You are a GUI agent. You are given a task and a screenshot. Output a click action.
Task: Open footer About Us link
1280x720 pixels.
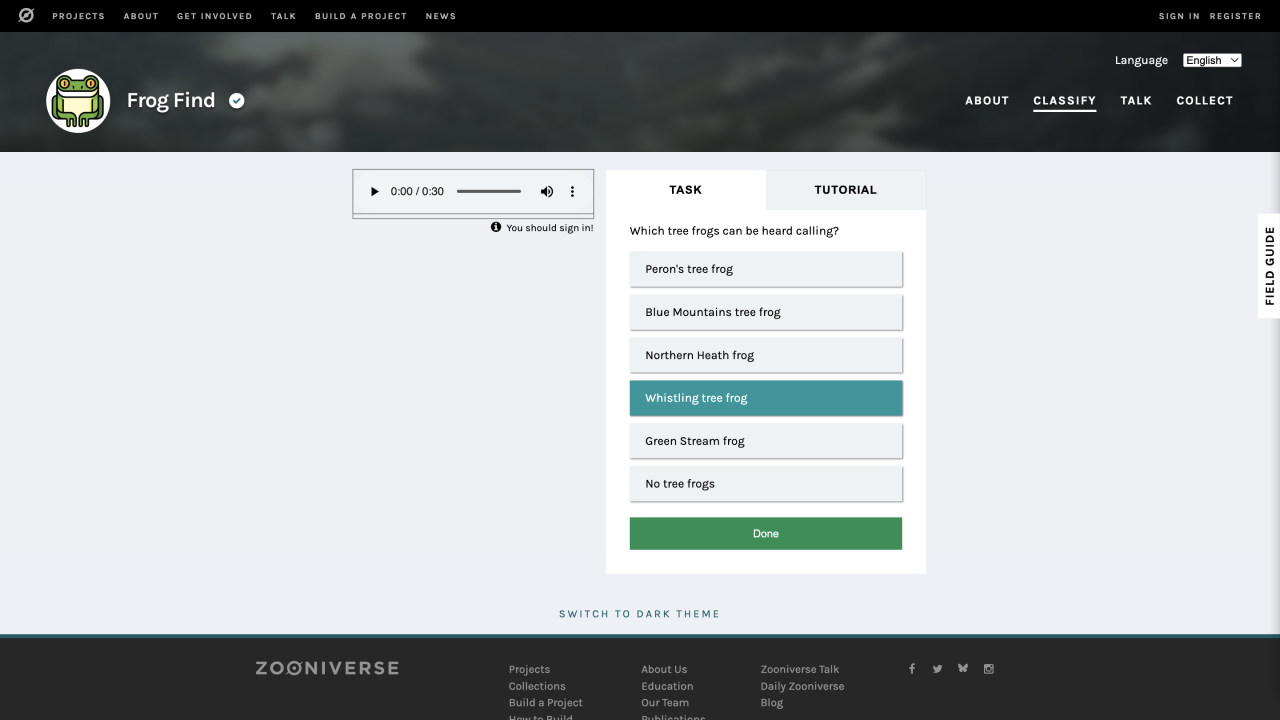pos(664,669)
